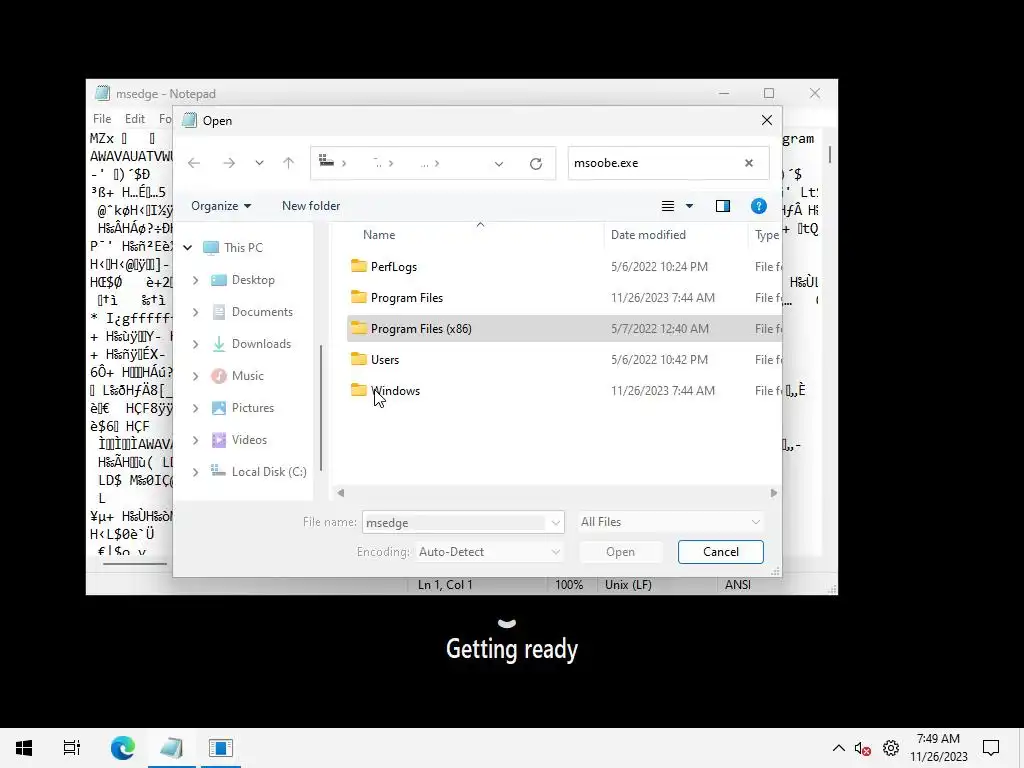Image resolution: width=1024 pixels, height=768 pixels.
Task: Create a New folder
Action: (311, 206)
